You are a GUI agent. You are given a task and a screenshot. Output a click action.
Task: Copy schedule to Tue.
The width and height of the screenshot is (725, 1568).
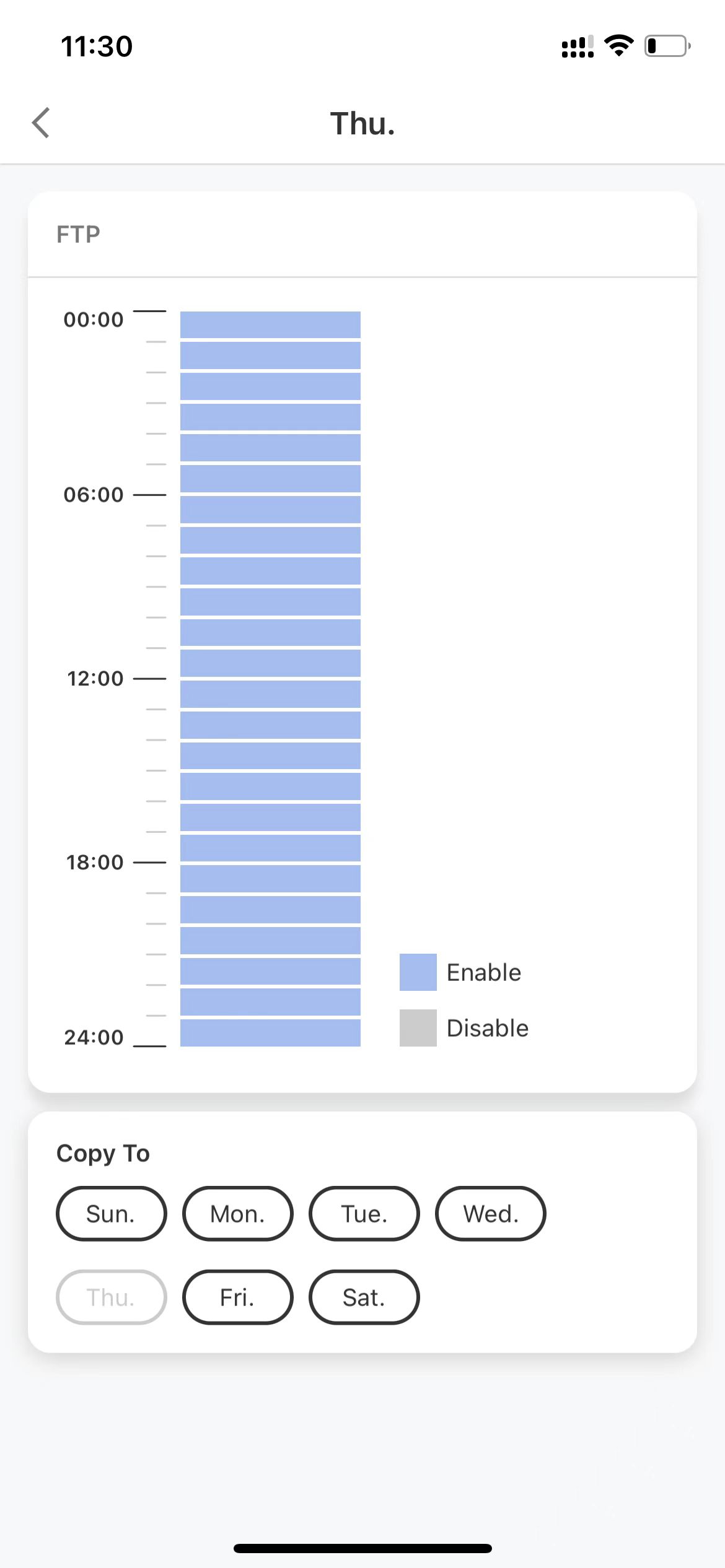tap(364, 1214)
